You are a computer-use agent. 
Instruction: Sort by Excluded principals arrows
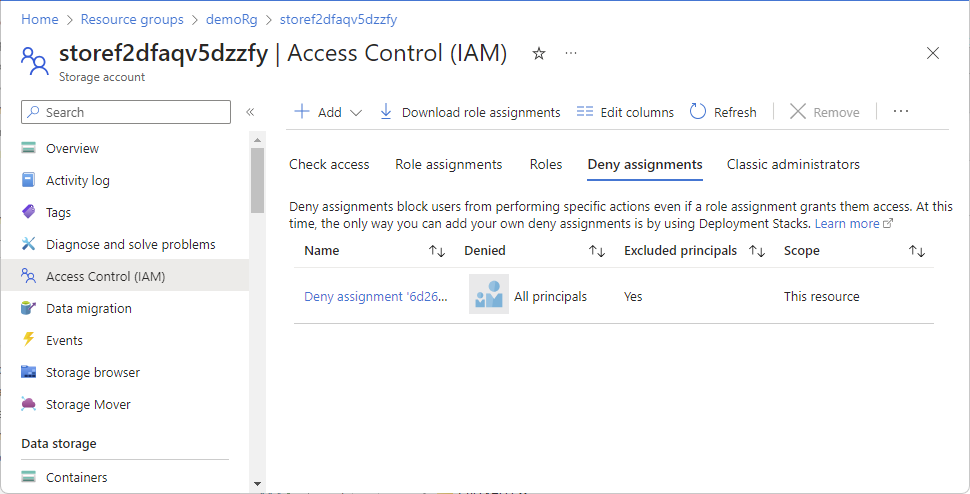point(757,251)
